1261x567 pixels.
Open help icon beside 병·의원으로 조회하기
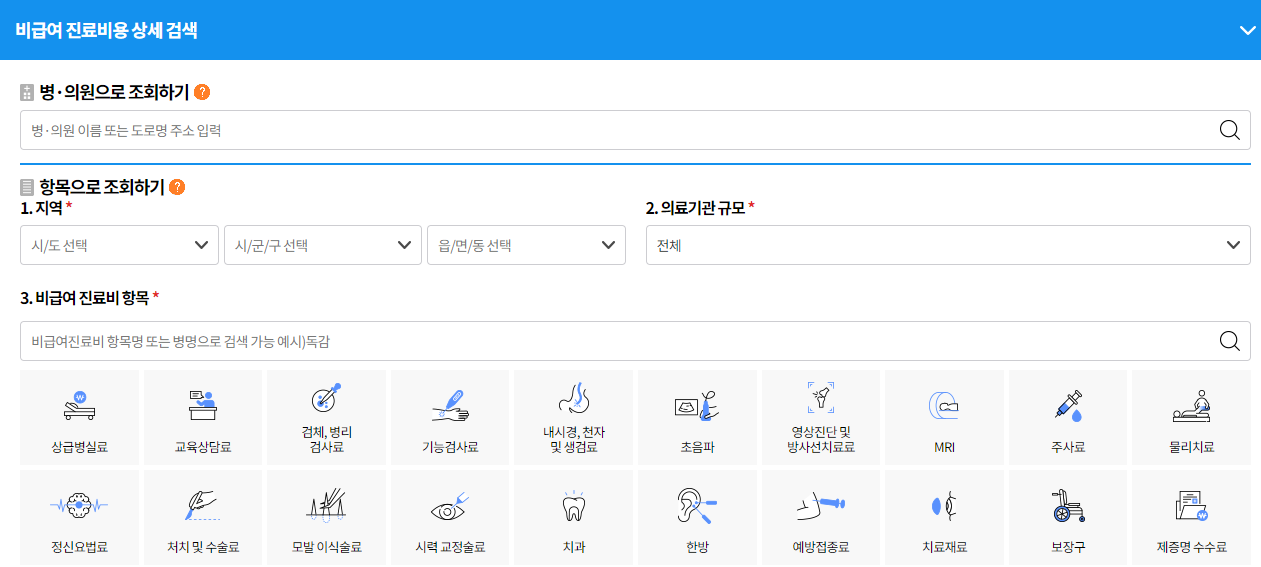point(202,92)
